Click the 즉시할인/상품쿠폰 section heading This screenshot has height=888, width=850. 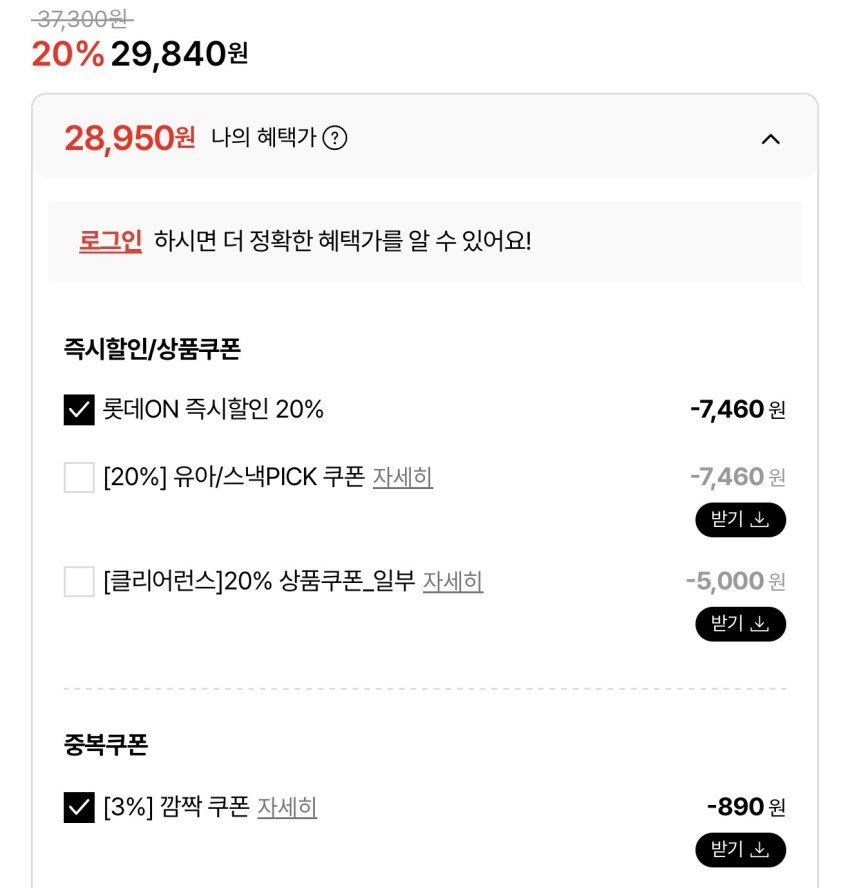click(152, 349)
